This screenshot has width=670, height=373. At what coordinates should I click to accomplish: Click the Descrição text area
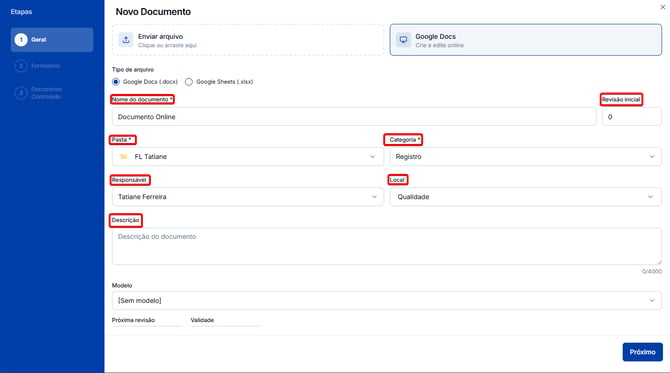coord(387,247)
